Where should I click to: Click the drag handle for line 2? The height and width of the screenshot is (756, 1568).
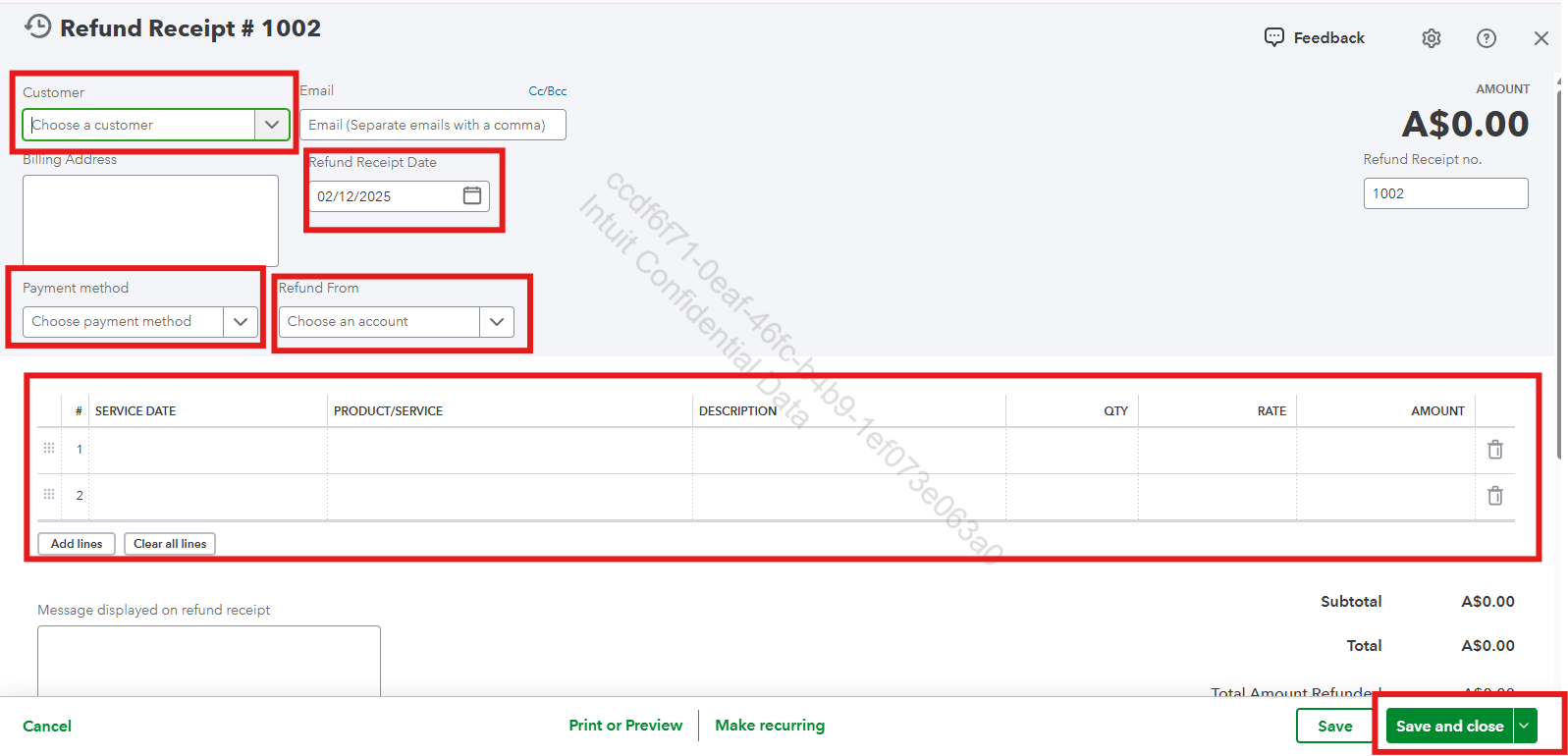tap(49, 494)
